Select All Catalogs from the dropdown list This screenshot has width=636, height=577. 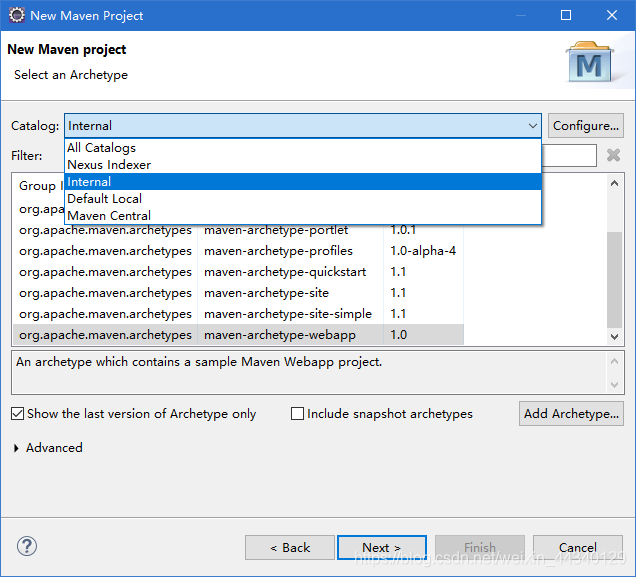coord(303,148)
